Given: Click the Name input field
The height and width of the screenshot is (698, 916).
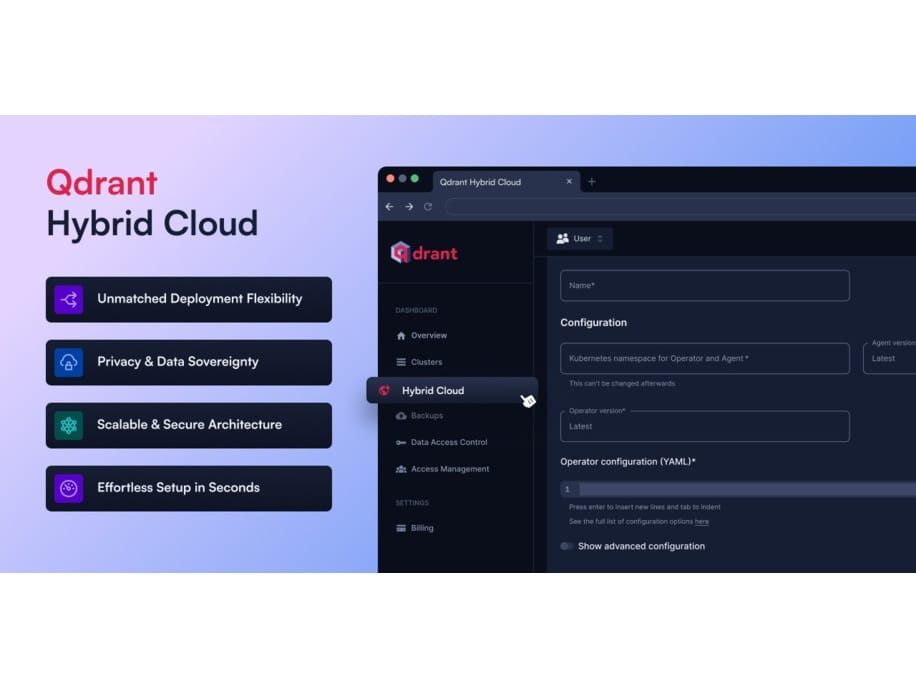Looking at the screenshot, I should click(704, 285).
